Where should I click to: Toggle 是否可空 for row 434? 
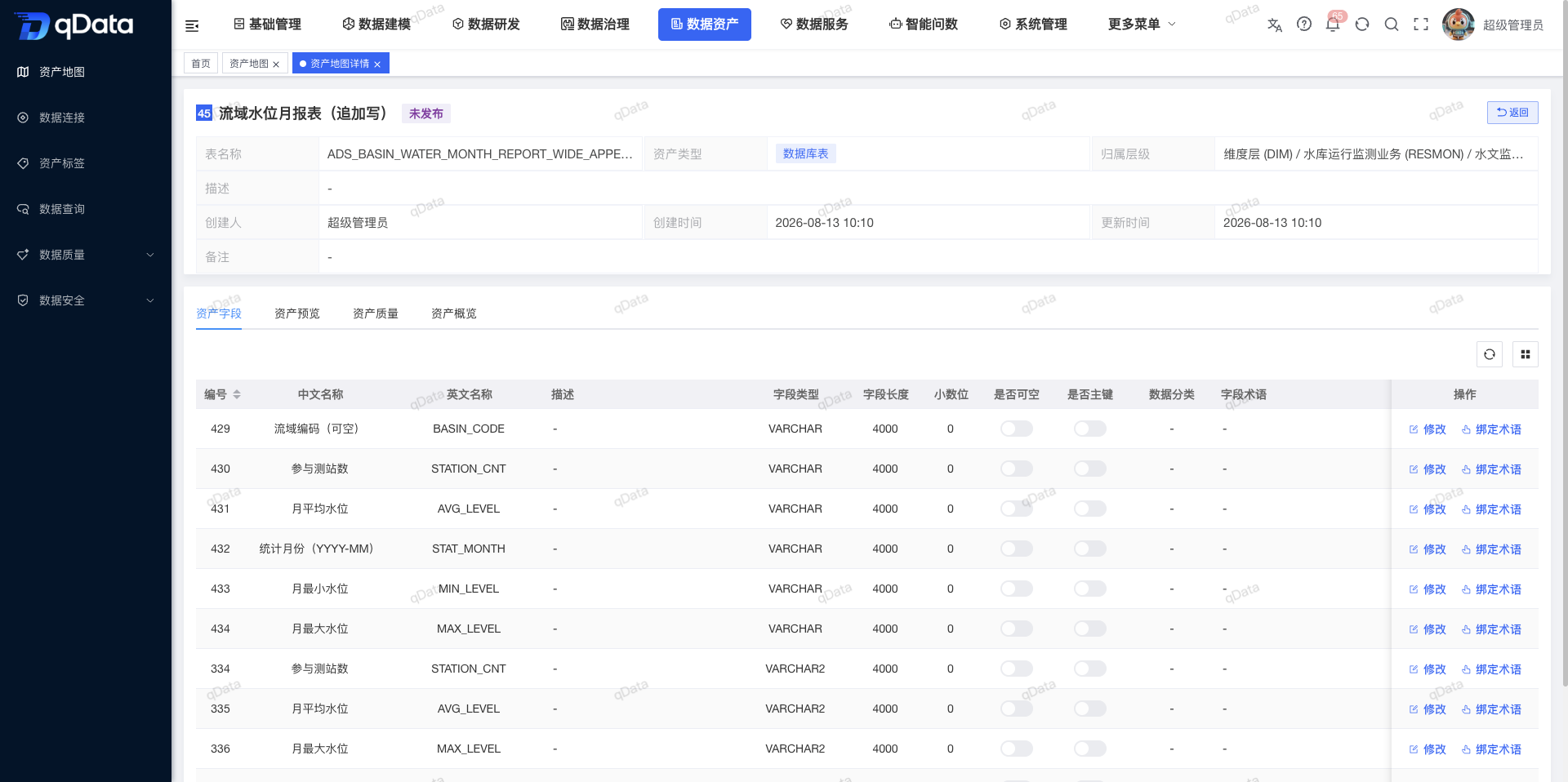[x=1017, y=629]
